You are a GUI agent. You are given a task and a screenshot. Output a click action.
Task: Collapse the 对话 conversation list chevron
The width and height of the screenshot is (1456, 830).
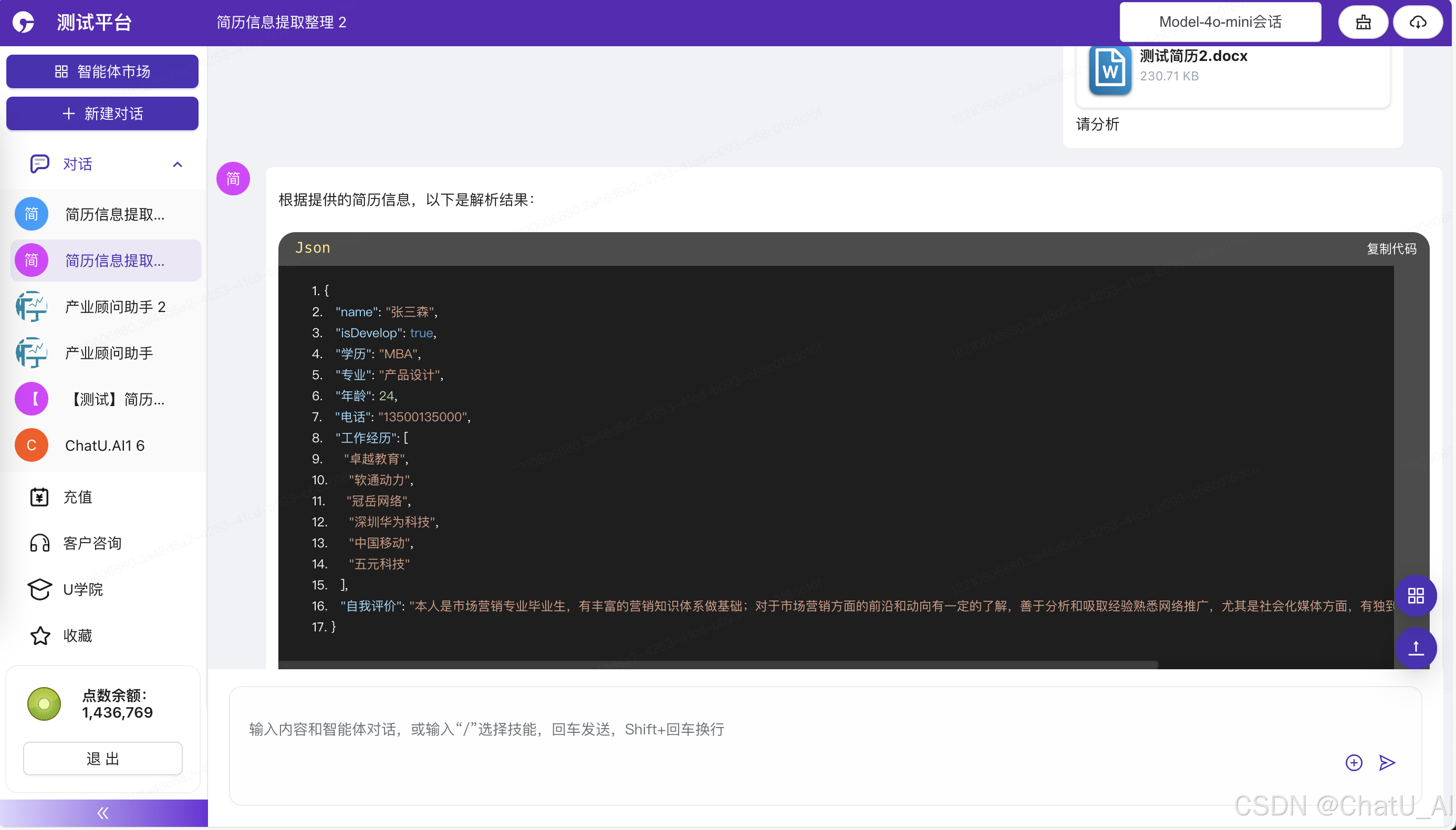coord(177,164)
